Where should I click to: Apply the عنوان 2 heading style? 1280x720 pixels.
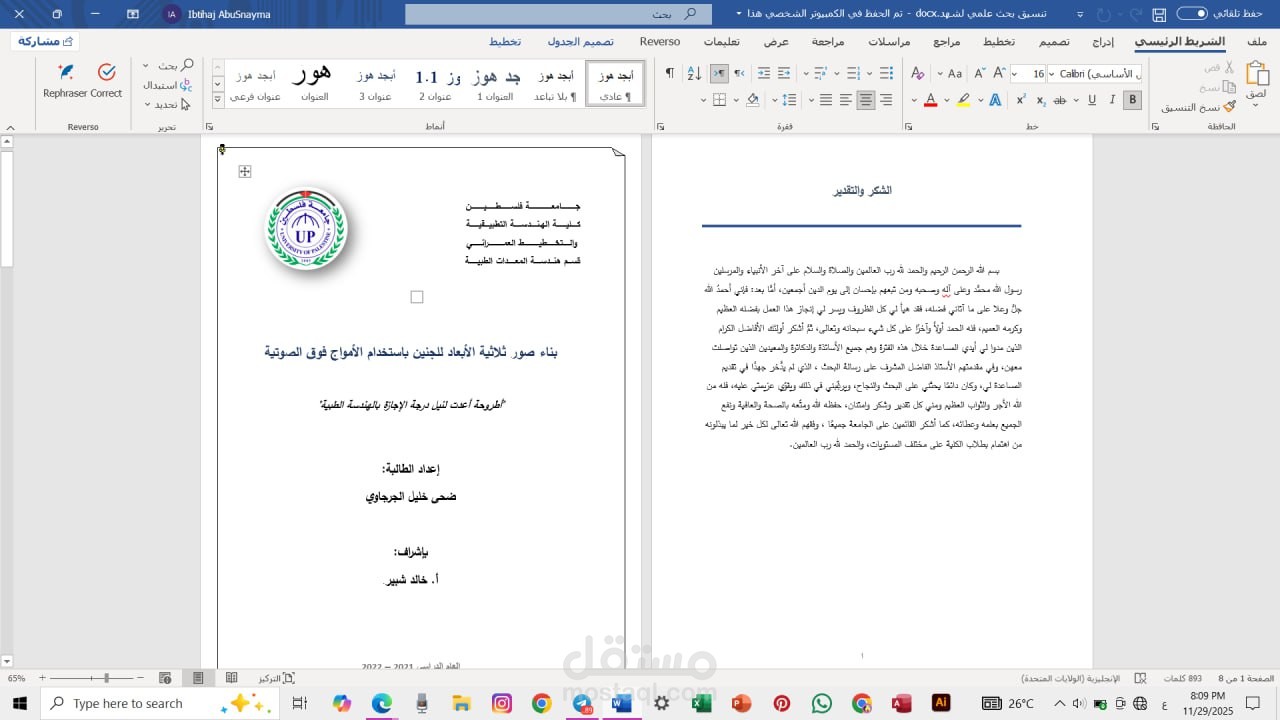point(435,84)
